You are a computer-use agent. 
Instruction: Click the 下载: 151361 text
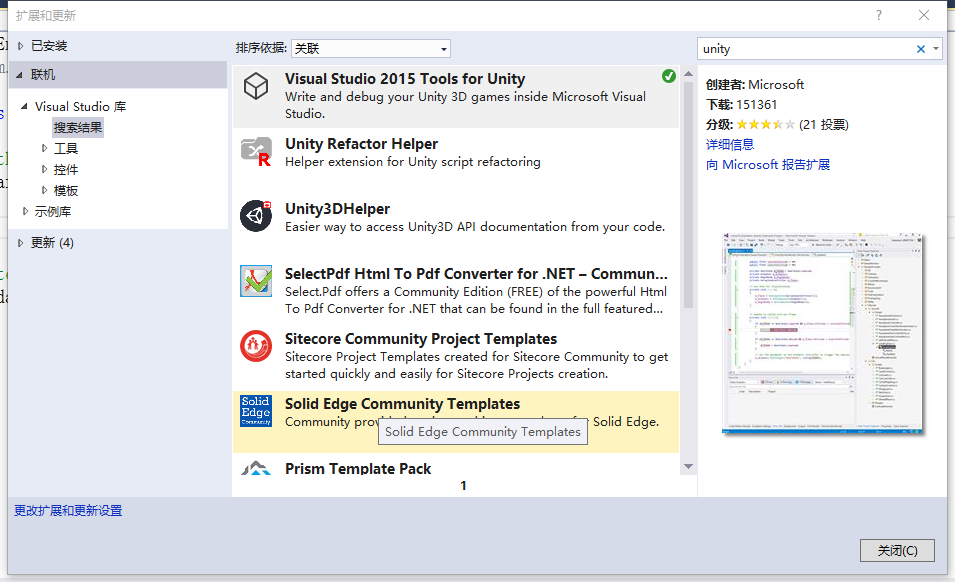pos(741,105)
